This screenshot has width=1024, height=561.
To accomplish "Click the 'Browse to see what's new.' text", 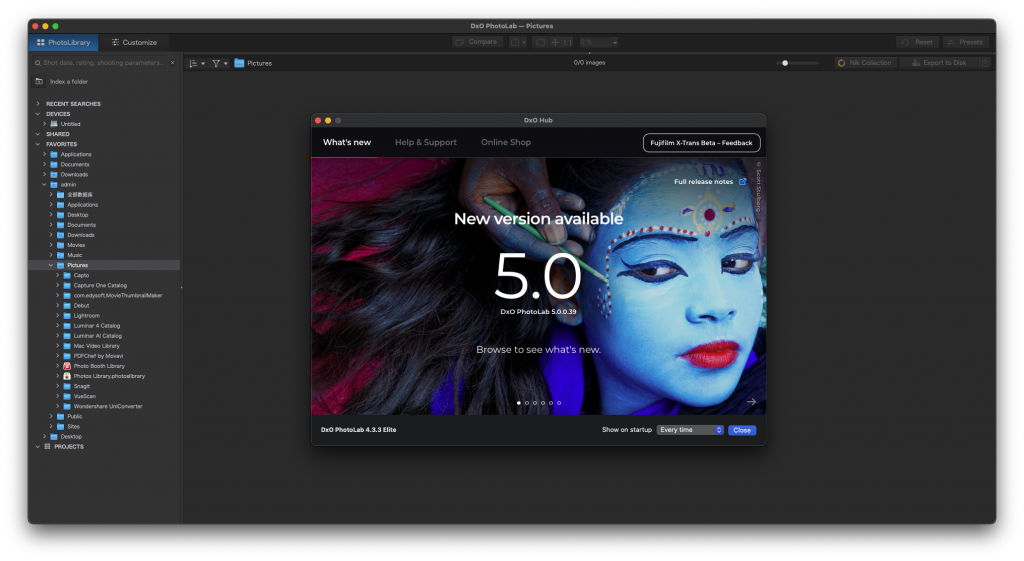I will (538, 350).
